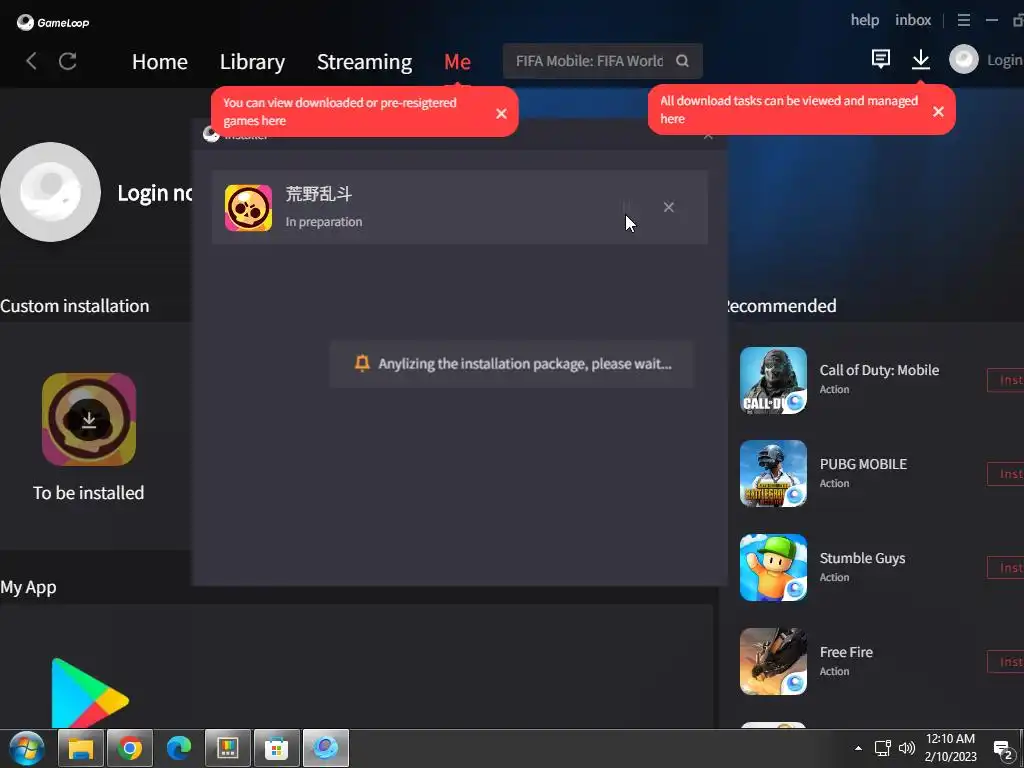The image size is (1024, 768).
Task: Click the GameLoop logo
Action: 53,22
